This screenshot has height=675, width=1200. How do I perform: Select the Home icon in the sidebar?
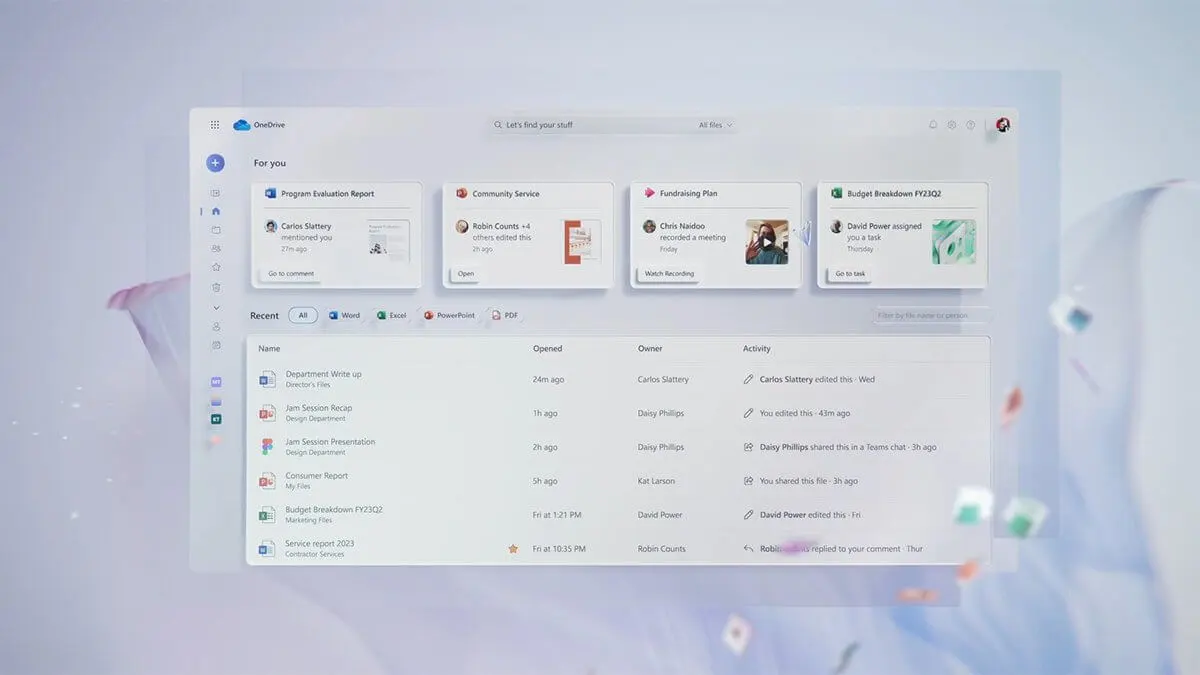point(214,212)
